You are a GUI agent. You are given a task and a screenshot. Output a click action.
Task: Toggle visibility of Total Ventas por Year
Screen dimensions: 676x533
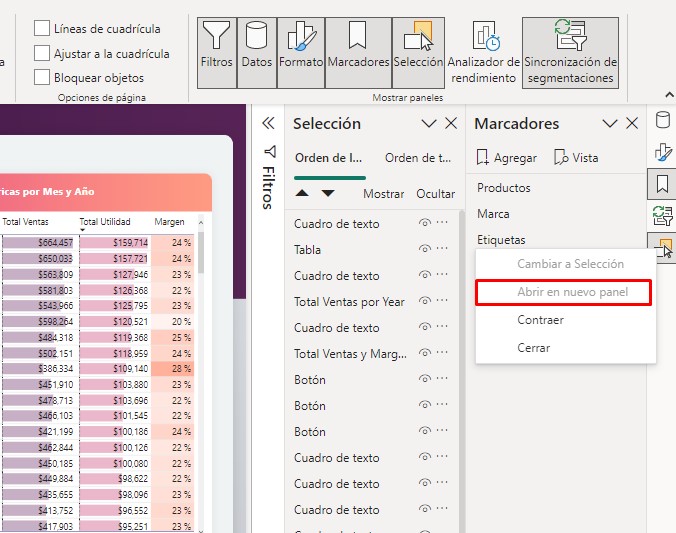[425, 301]
